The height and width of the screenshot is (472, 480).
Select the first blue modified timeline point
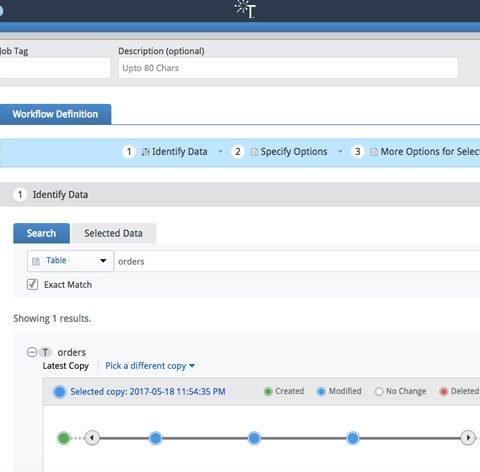click(155, 438)
